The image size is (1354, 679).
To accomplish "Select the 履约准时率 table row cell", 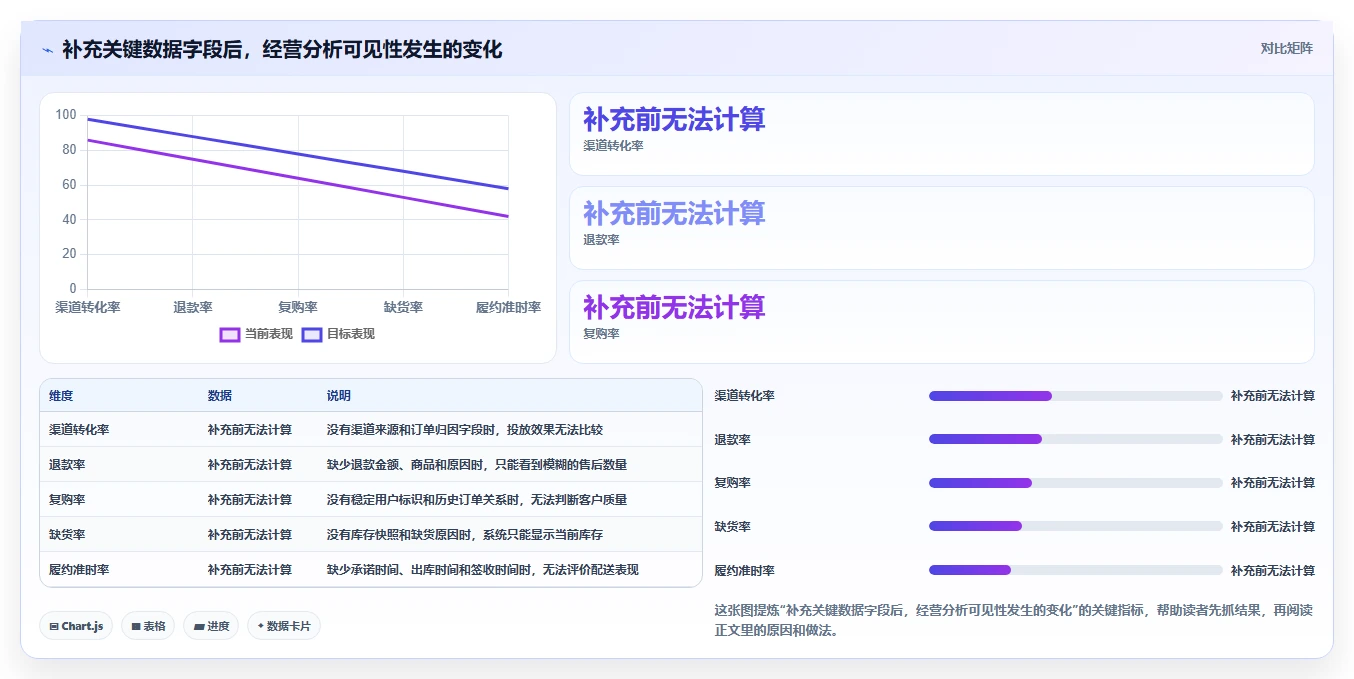I will [x=79, y=570].
